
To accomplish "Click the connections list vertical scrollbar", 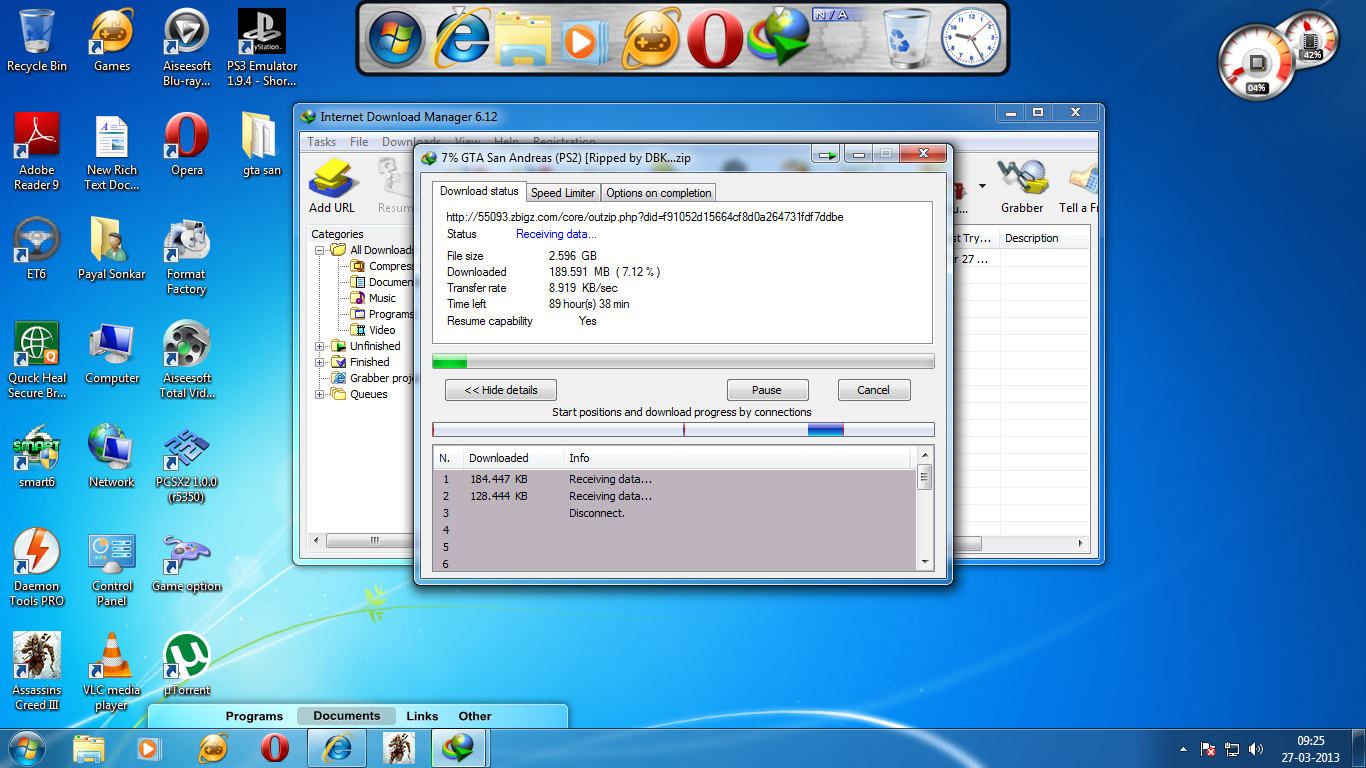I will [925, 510].
